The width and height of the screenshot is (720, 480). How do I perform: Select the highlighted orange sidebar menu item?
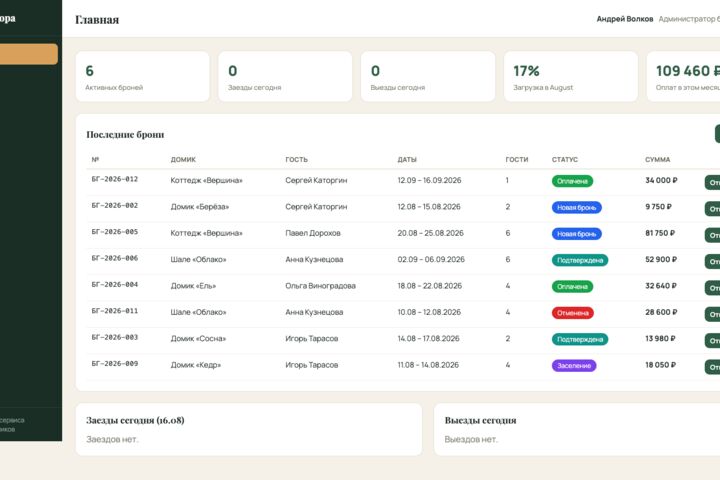pos(28,54)
